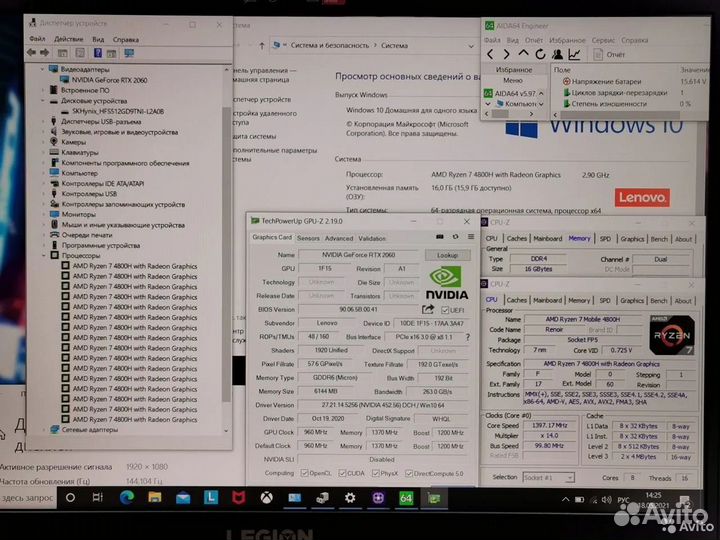This screenshot has height=540, width=720.
Task: Click forward arrow in Device Manager toolbar
Action: [x=45, y=53]
